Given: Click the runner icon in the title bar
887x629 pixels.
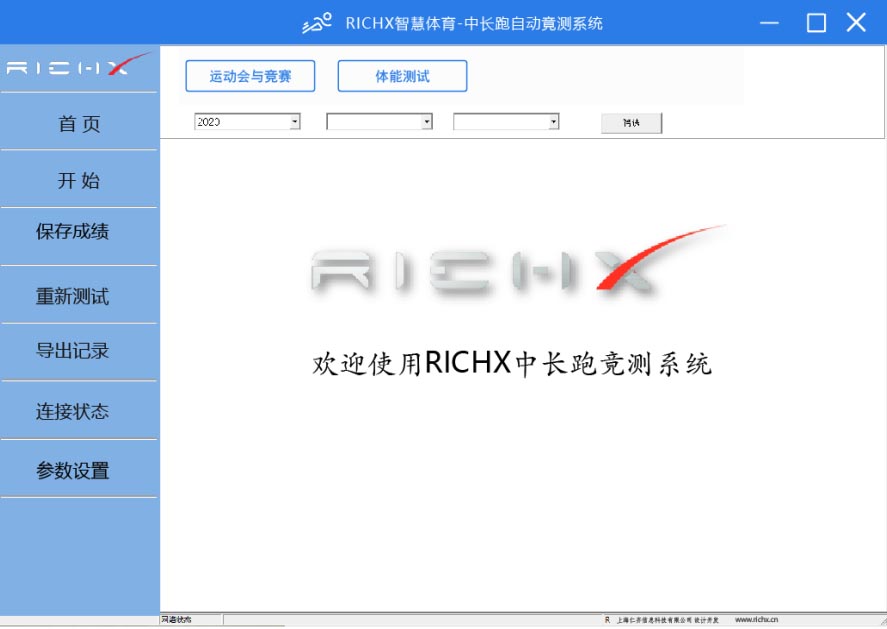Looking at the screenshot, I should (x=317, y=23).
